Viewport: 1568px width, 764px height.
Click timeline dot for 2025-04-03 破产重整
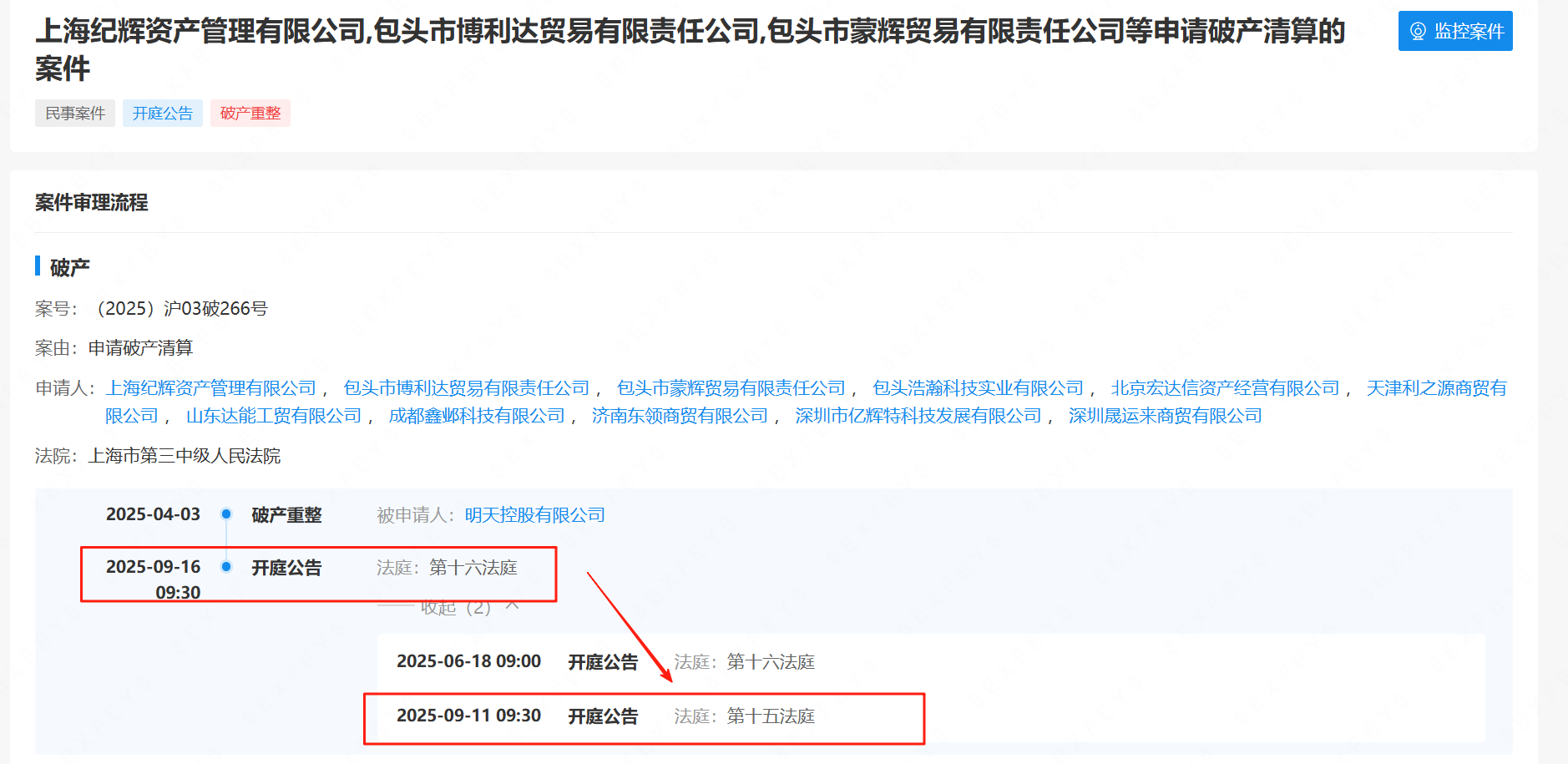pos(226,514)
